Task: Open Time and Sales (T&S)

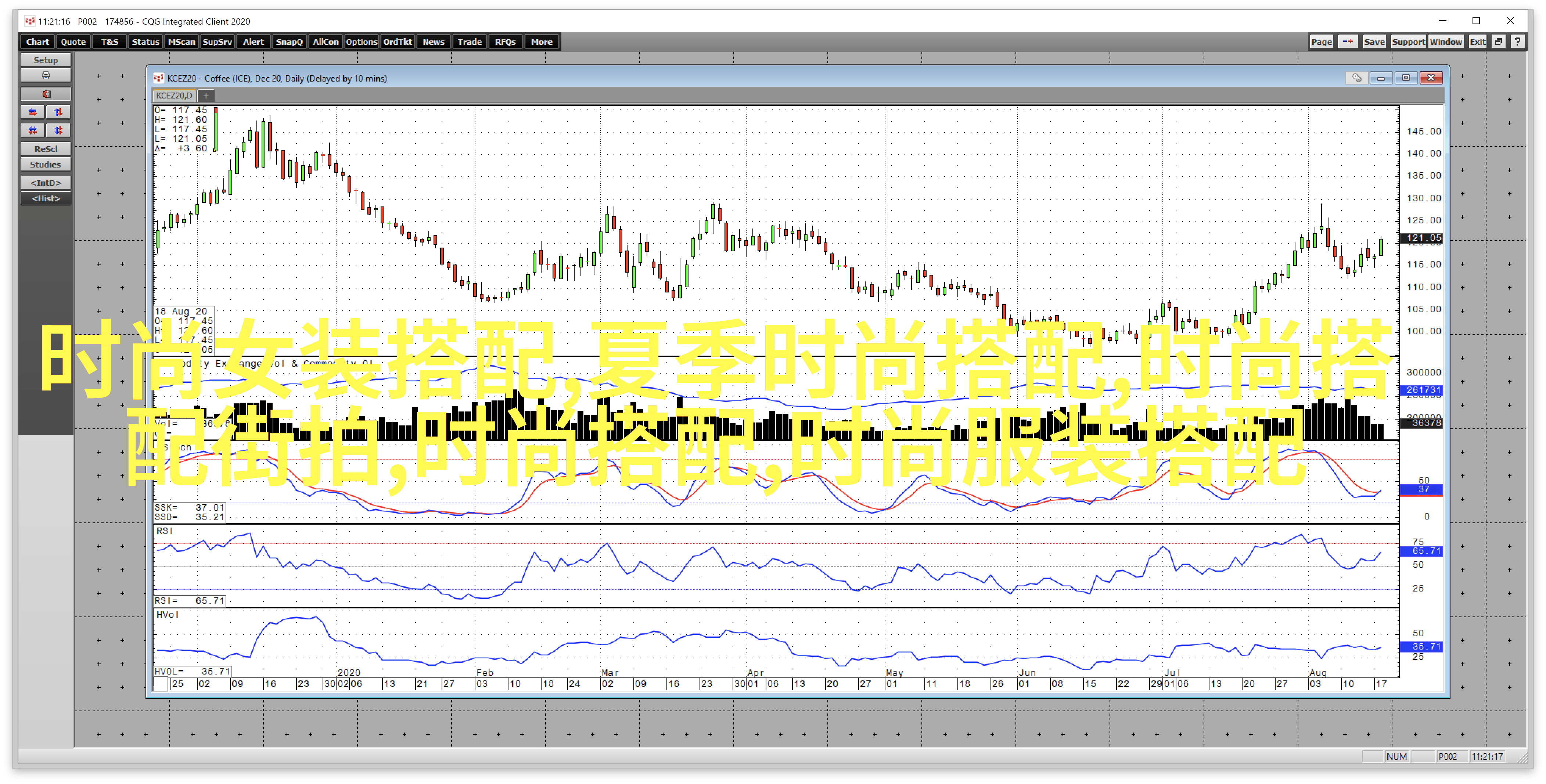Action: coord(110,42)
